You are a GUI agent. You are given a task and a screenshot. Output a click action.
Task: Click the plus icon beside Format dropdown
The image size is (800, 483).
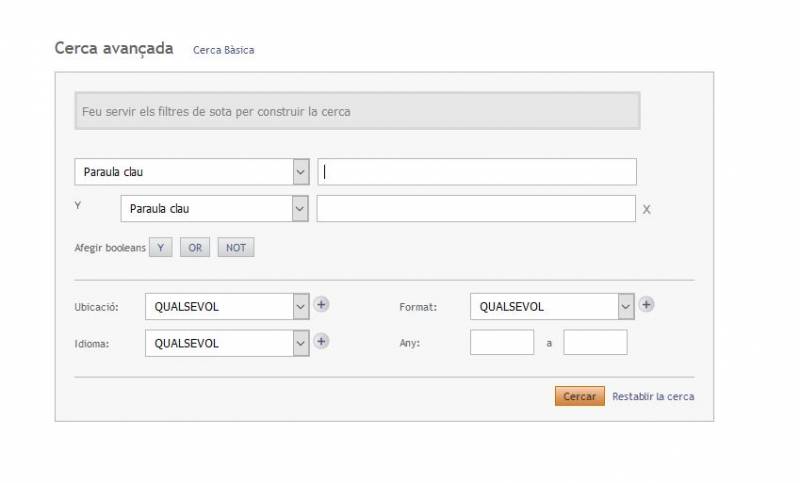[x=646, y=305]
